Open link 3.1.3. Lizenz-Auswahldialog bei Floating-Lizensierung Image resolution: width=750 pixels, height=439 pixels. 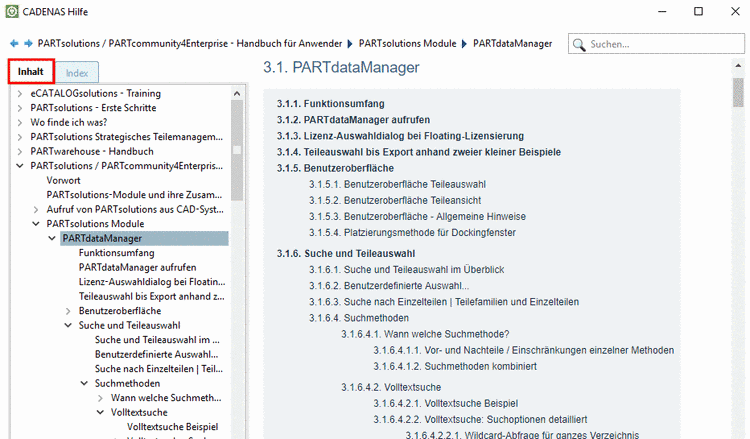[400, 136]
